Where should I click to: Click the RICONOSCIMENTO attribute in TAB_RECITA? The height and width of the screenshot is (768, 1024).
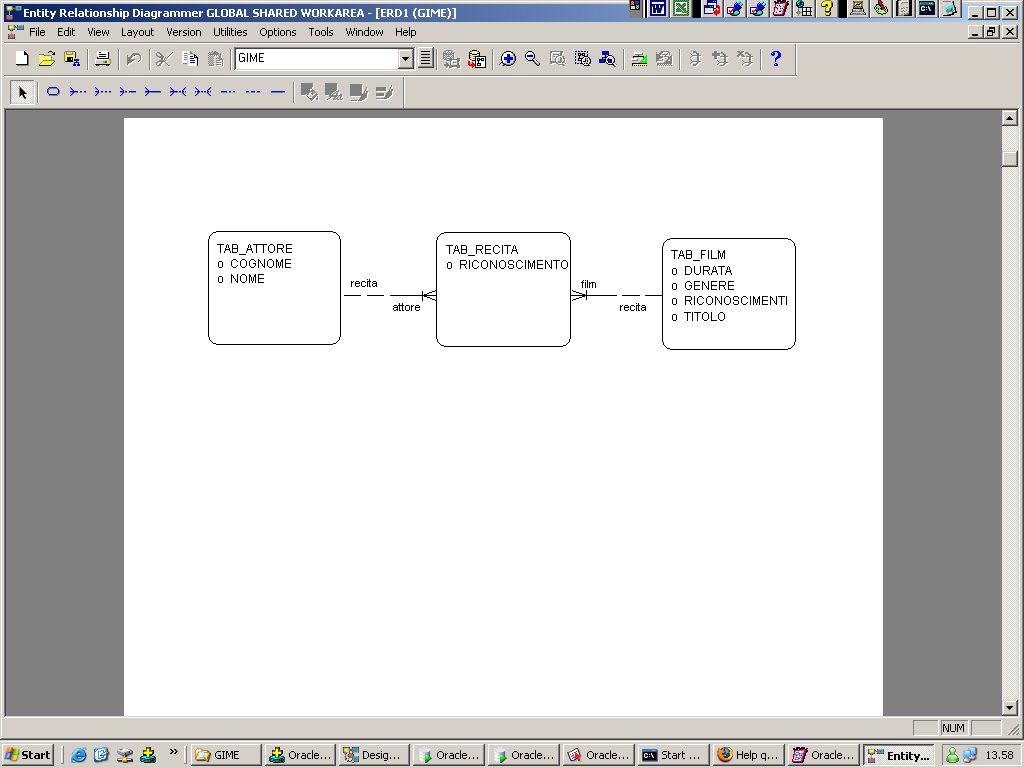point(513,265)
